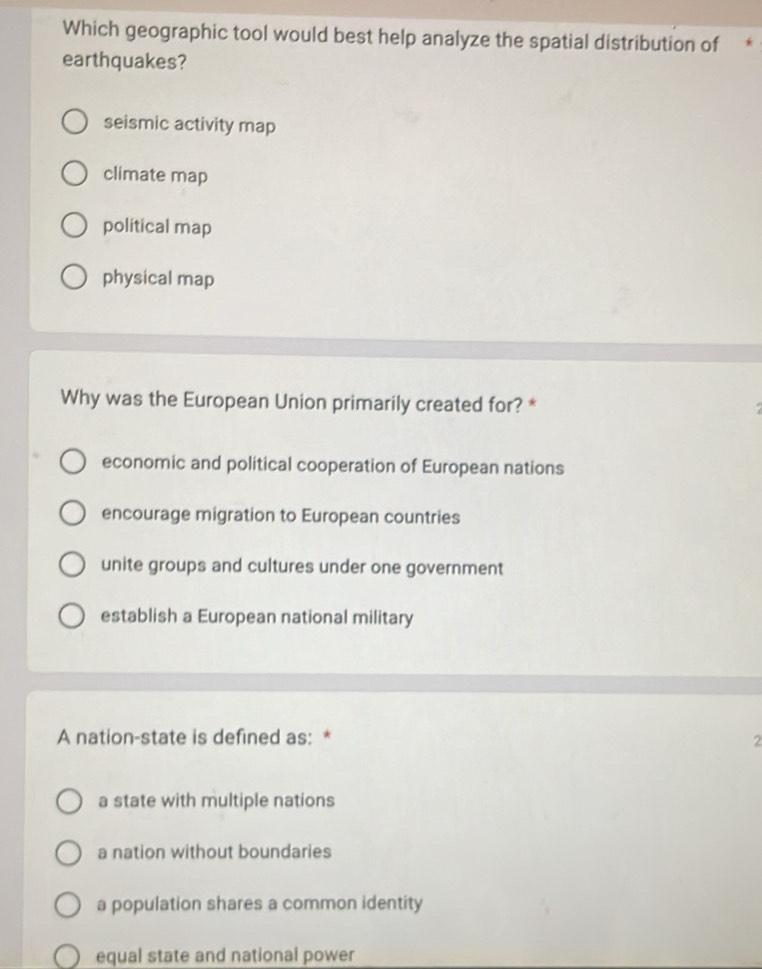
Task: Choose establish a European national military
Action: click(x=72, y=616)
